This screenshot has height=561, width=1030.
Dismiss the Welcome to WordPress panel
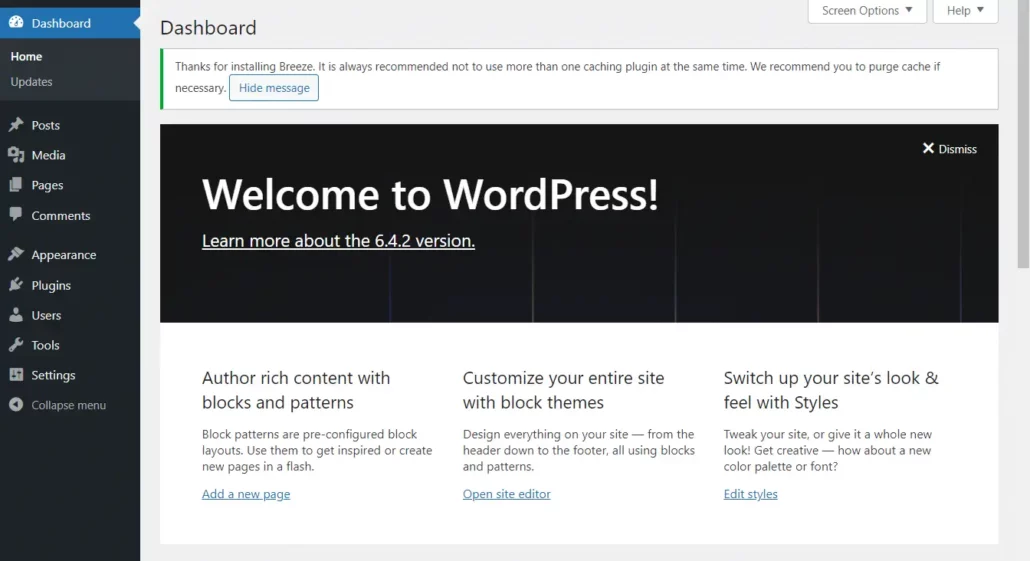click(x=949, y=149)
